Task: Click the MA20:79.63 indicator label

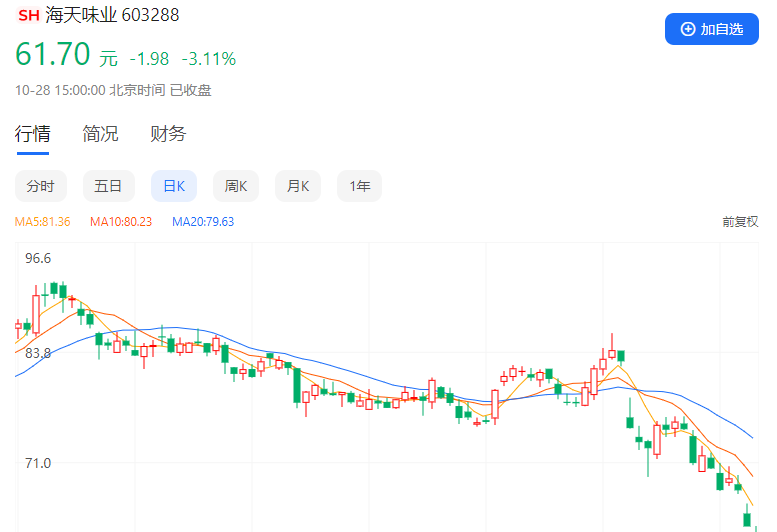Action: click(203, 221)
